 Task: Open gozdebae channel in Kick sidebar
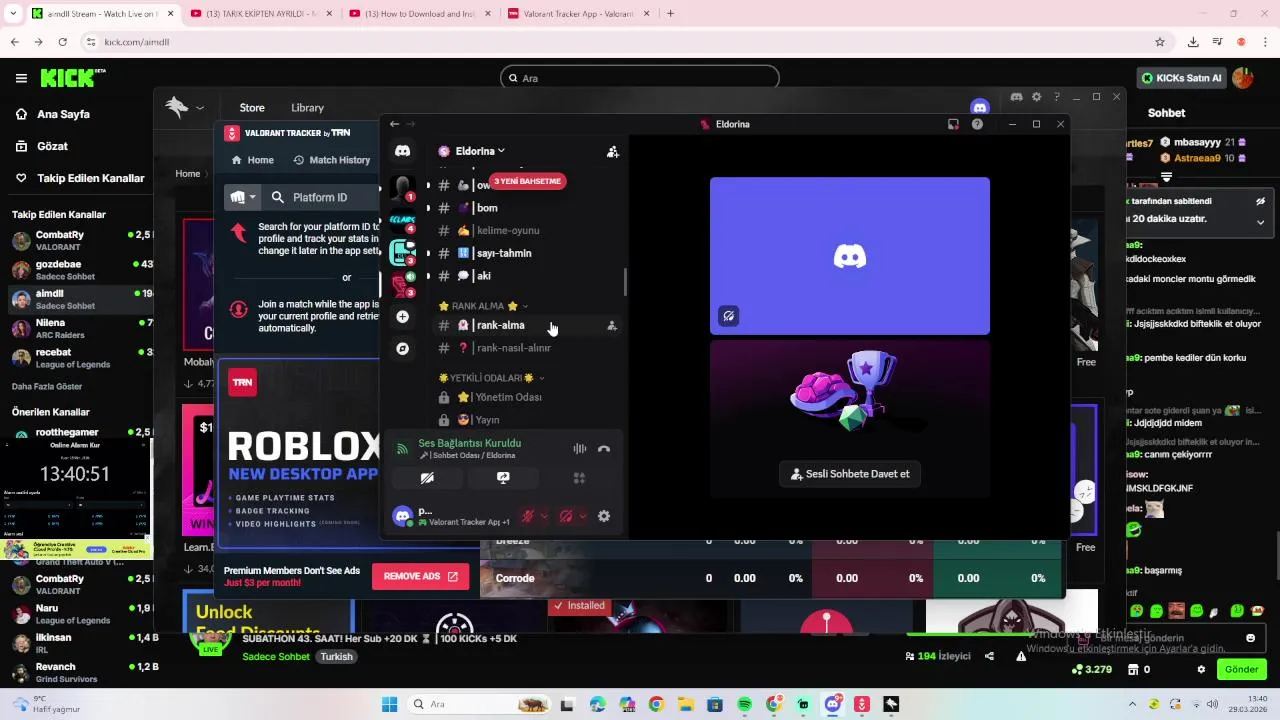[77, 270]
